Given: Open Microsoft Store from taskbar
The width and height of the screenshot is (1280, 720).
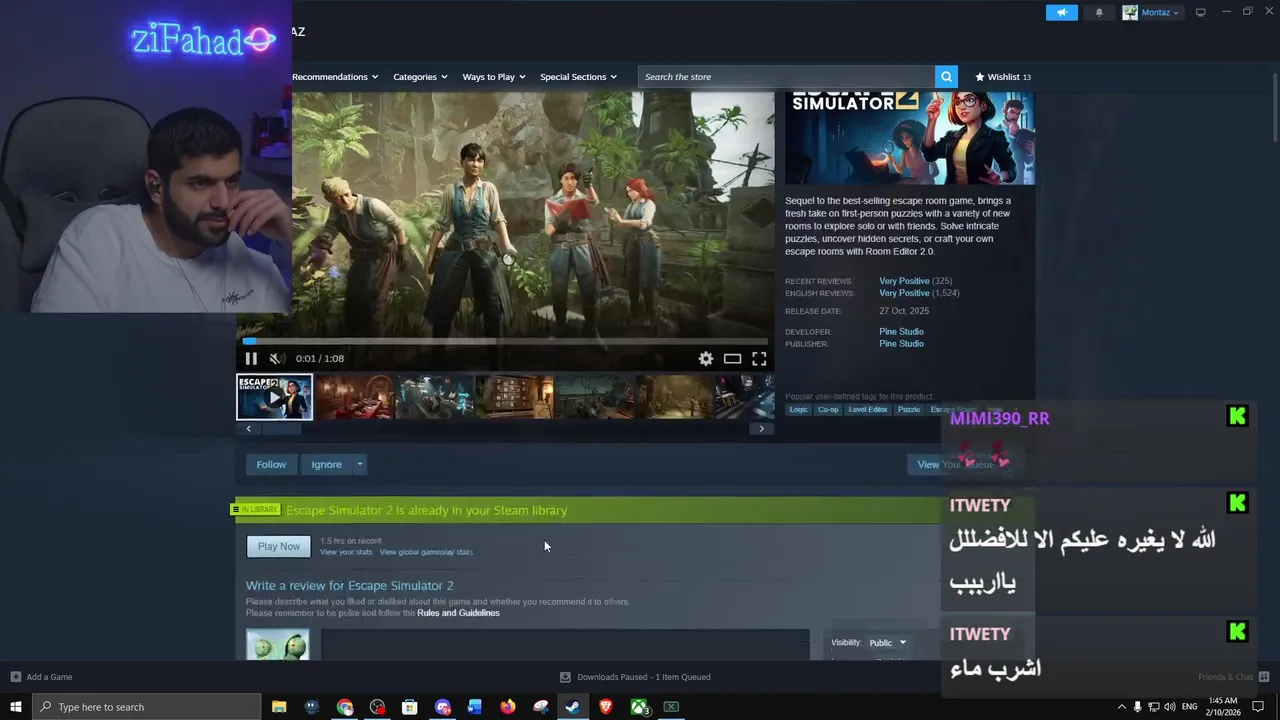Looking at the screenshot, I should point(410,707).
